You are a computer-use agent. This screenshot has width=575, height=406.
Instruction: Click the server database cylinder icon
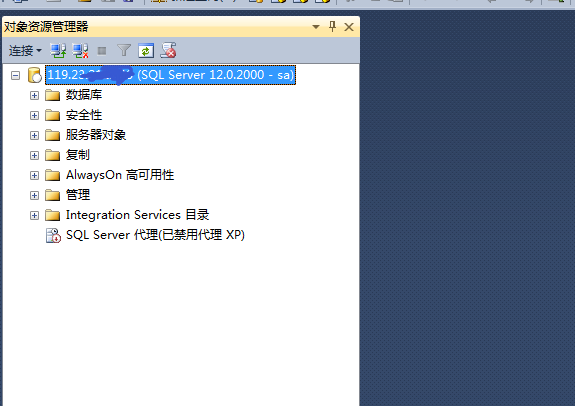[x=35, y=75]
